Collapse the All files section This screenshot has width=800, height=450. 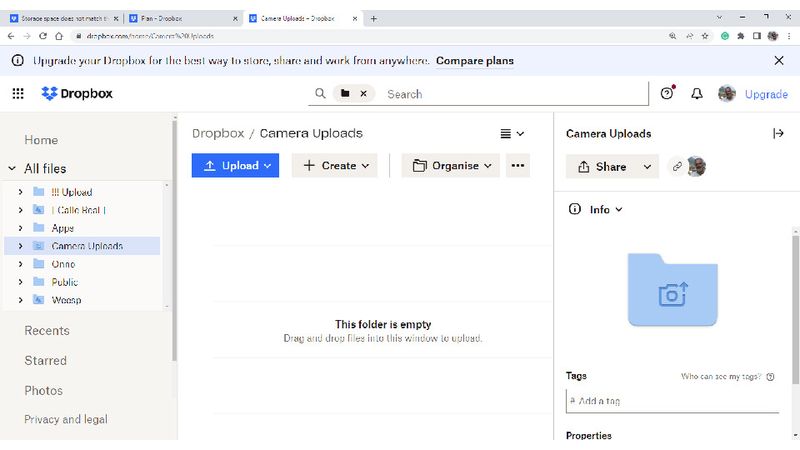pos(12,168)
